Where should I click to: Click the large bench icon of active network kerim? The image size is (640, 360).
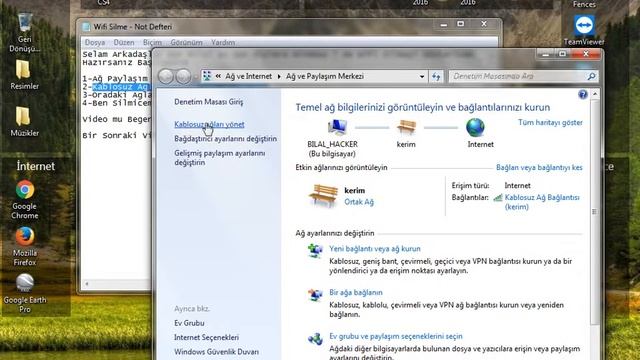[x=323, y=196]
